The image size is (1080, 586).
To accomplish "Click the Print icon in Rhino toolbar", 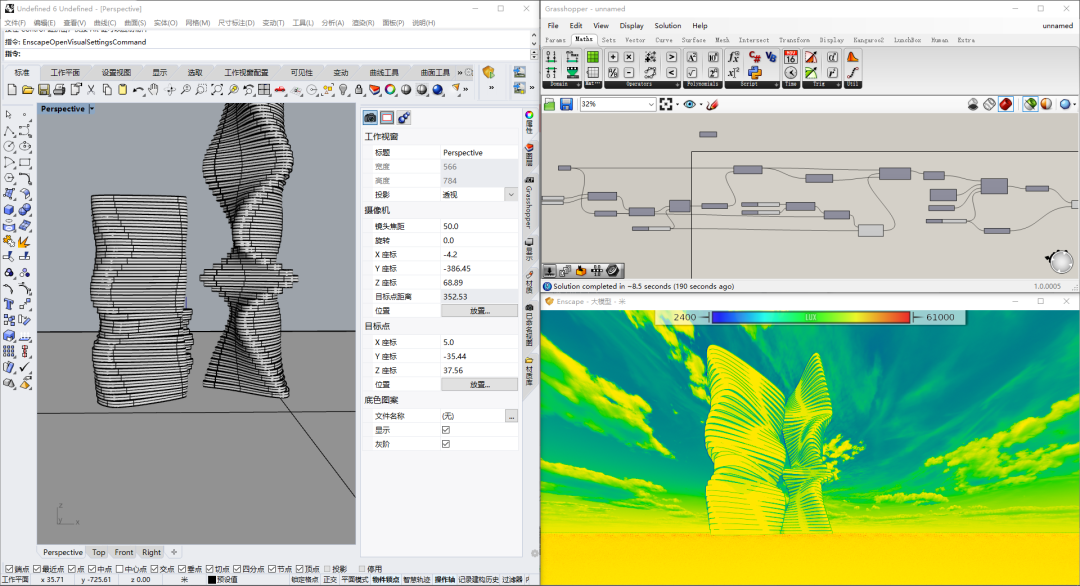I will tap(59, 90).
